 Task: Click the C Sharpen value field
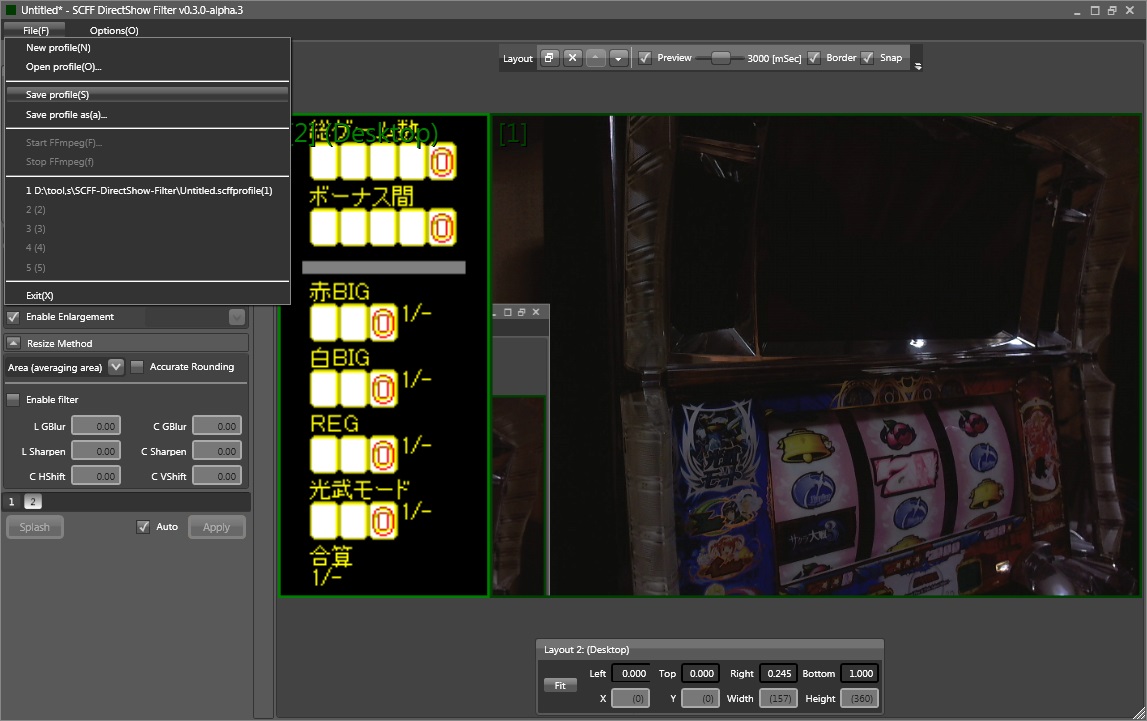click(x=217, y=451)
